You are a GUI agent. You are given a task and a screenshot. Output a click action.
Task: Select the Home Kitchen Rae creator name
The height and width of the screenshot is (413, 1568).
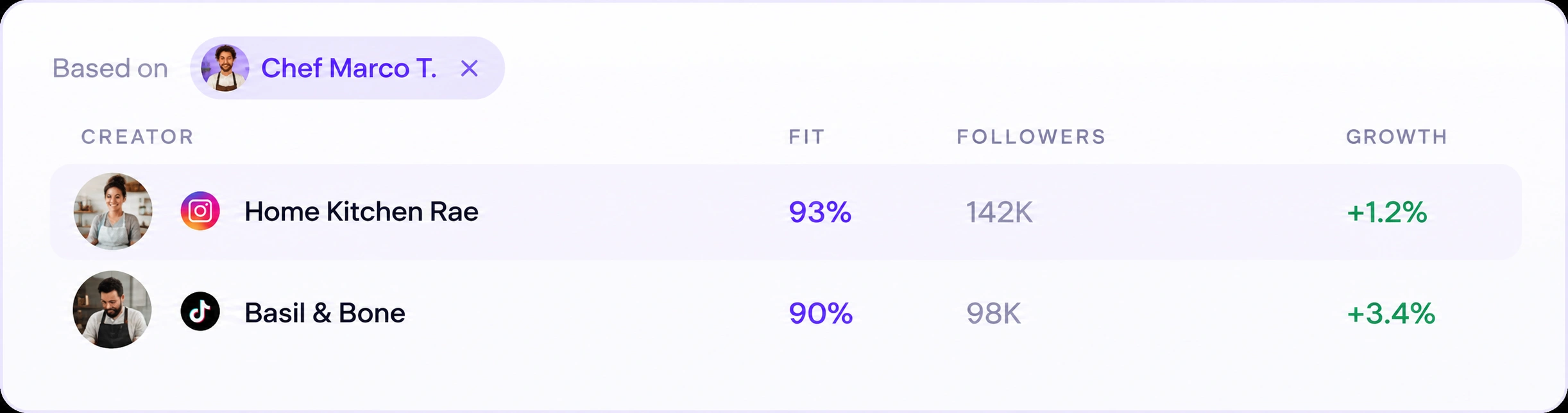(x=361, y=211)
